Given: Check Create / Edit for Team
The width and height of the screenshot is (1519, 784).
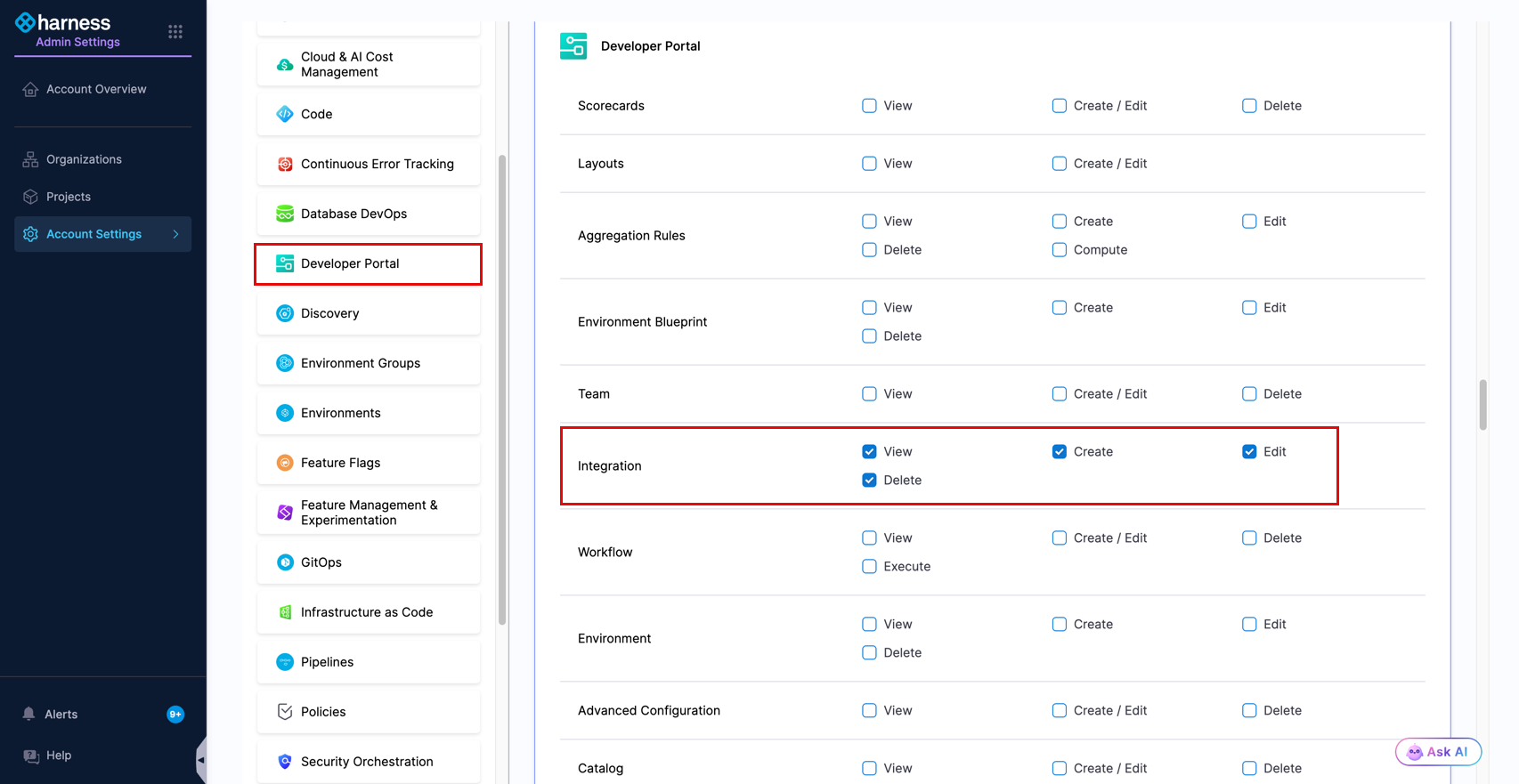Looking at the screenshot, I should [1060, 394].
